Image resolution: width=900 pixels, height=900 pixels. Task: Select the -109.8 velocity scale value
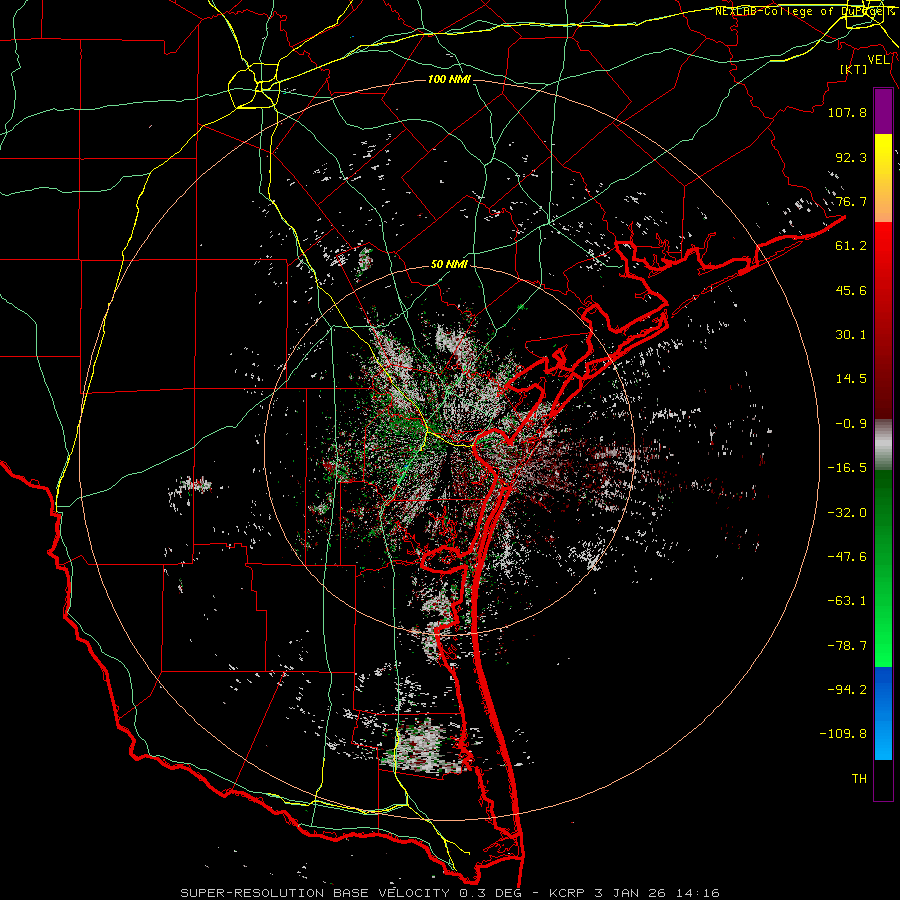843,734
